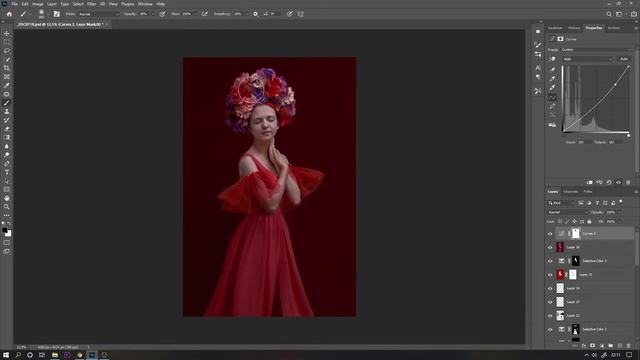The width and height of the screenshot is (640, 360).
Task: Select the Crop tool
Action: (7, 68)
